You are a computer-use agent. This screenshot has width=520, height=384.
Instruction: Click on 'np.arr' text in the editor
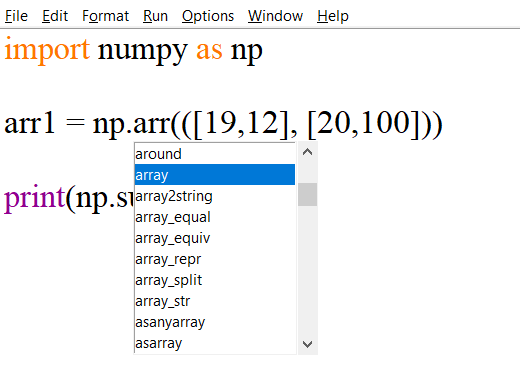click(x=131, y=125)
